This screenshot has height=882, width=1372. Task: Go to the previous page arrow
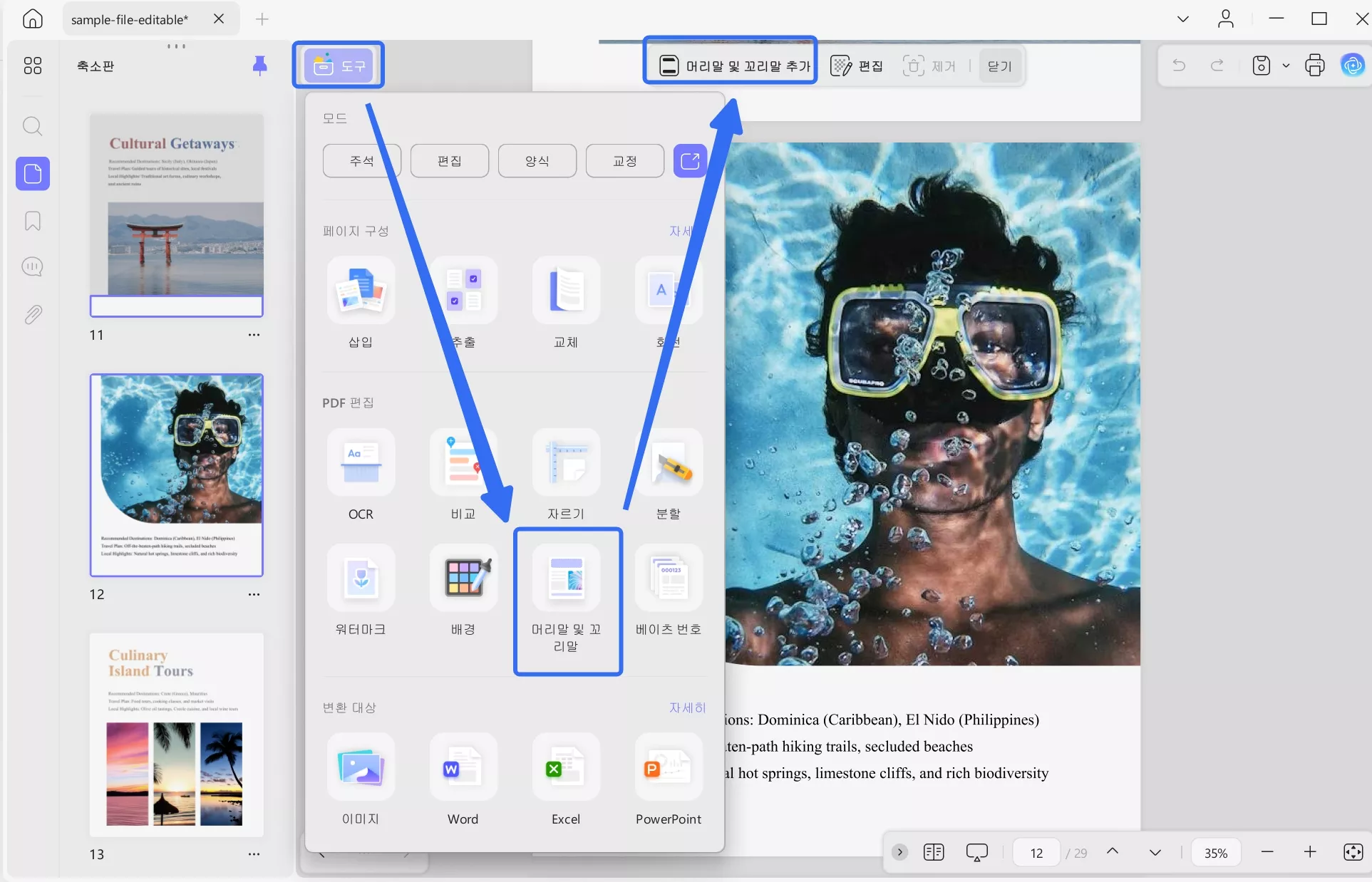pyautogui.click(x=1113, y=852)
